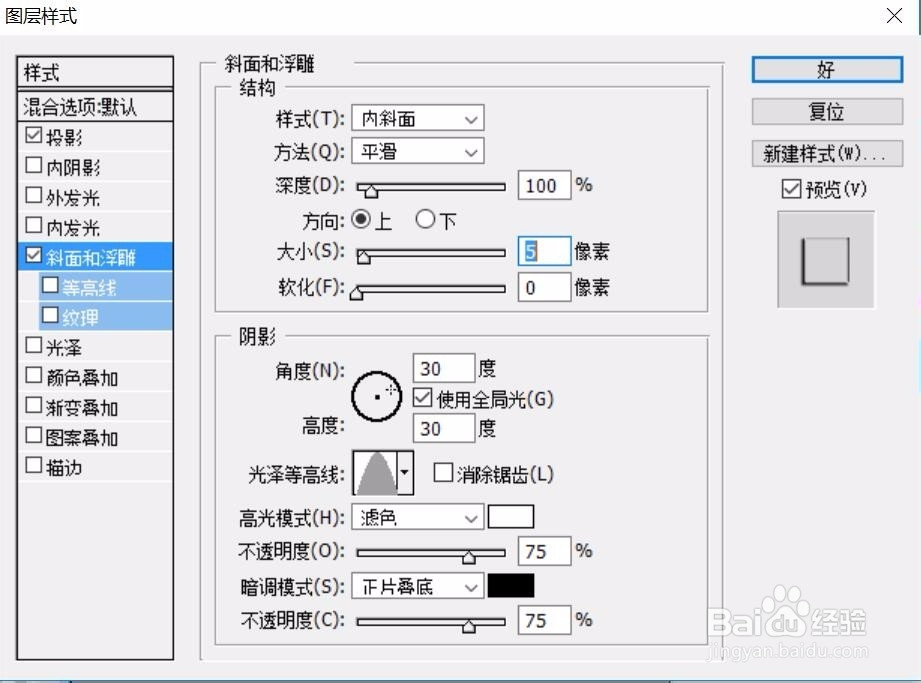Click the 软化 value field 0
Image resolution: width=921 pixels, height=683 pixels.
(x=544, y=287)
